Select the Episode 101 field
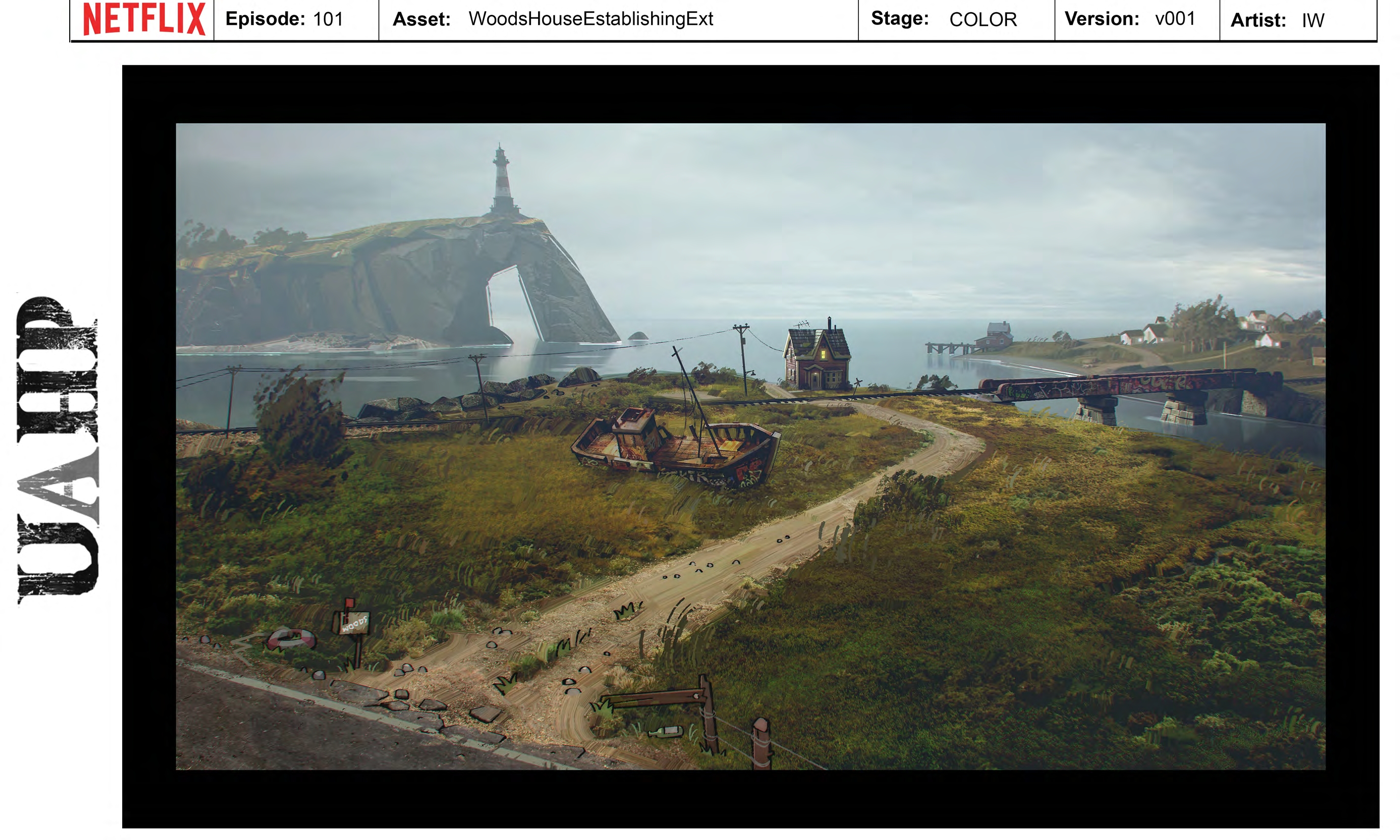This screenshot has height=840, width=1400. coord(285,19)
